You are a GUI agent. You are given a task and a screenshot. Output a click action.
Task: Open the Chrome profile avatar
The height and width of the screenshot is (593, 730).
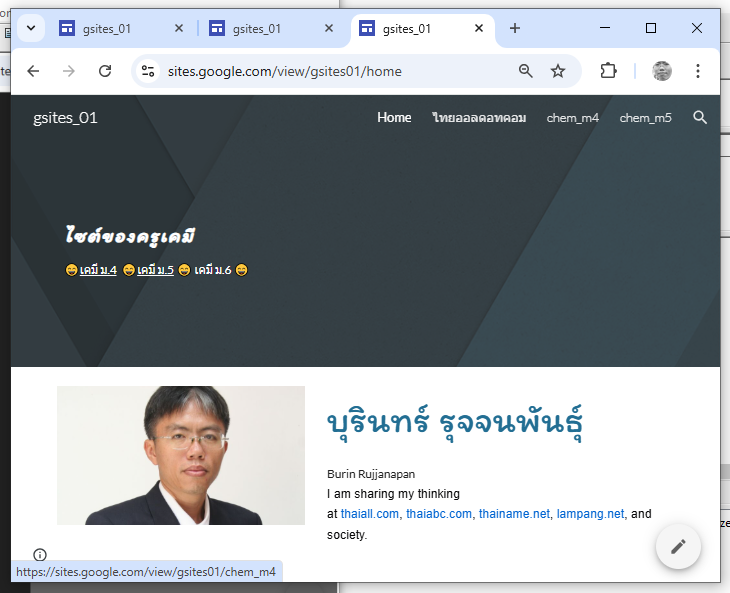coord(662,71)
